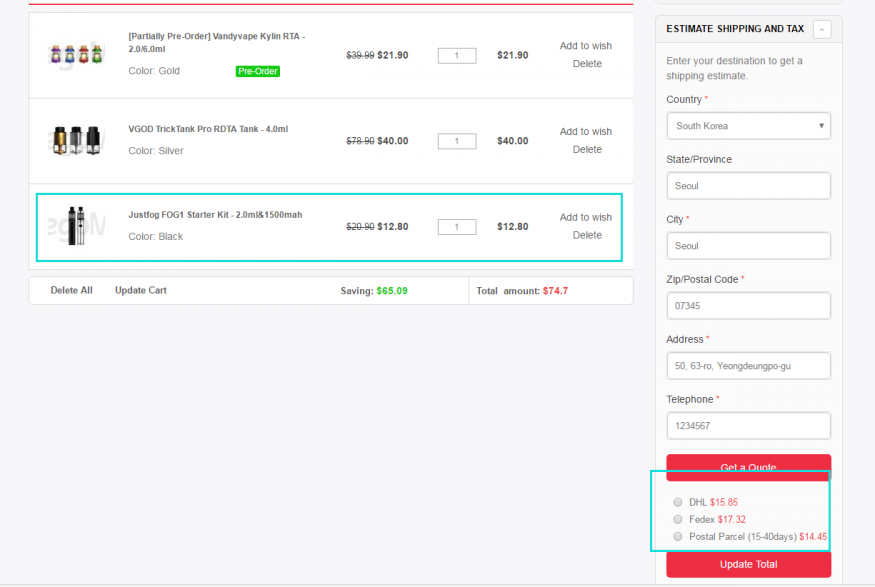This screenshot has width=875, height=587.
Task: Click the Update Total button
Action: point(748,564)
